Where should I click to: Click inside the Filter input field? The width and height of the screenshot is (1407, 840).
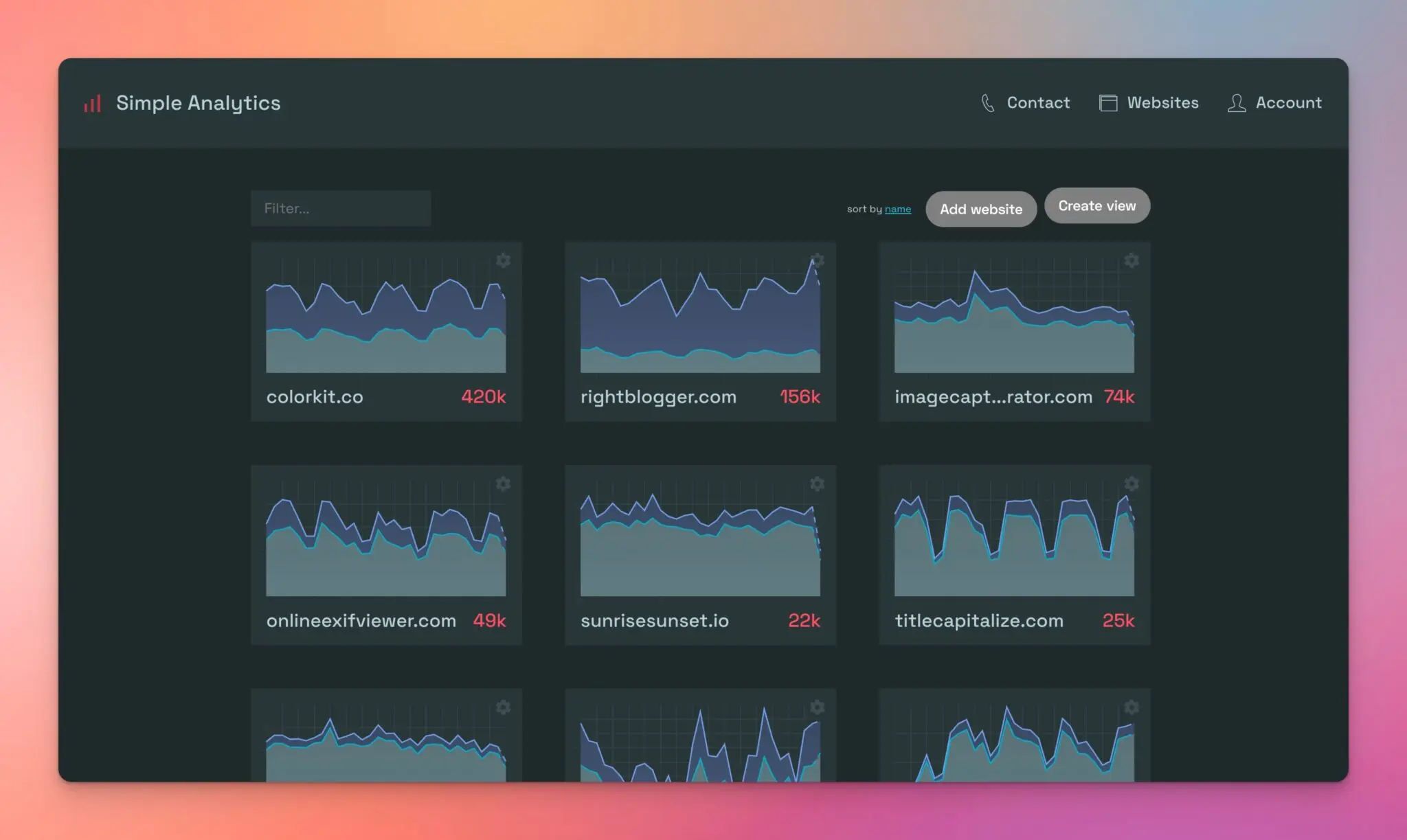click(339, 208)
